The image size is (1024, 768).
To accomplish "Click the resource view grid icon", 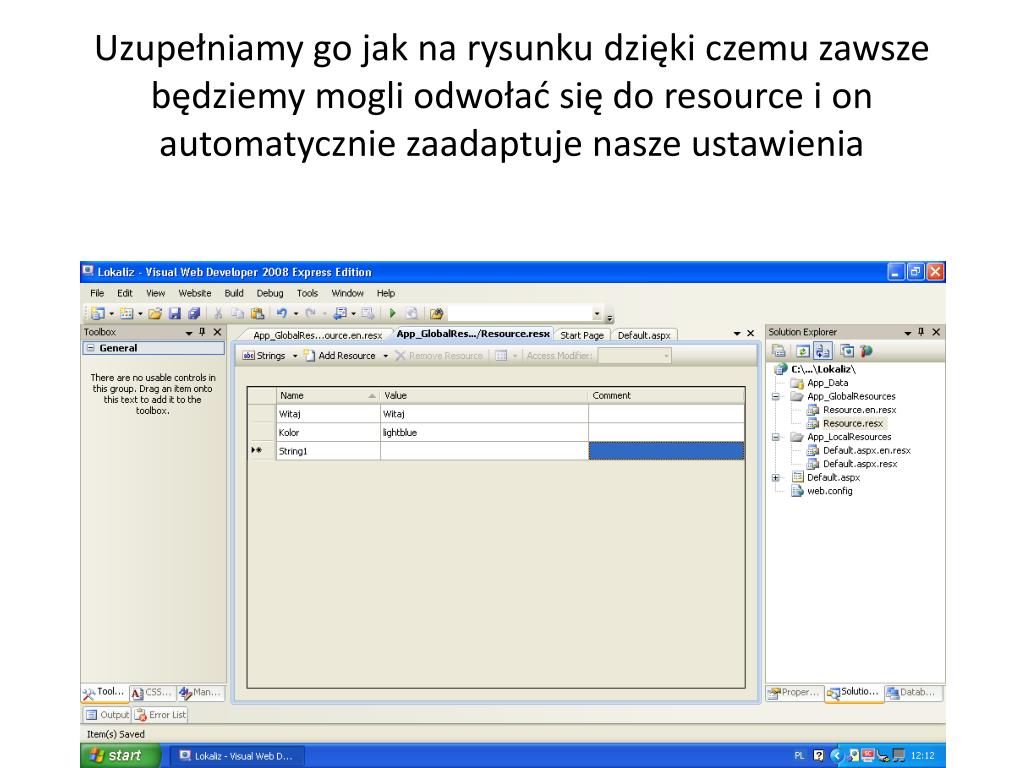I will [x=501, y=356].
